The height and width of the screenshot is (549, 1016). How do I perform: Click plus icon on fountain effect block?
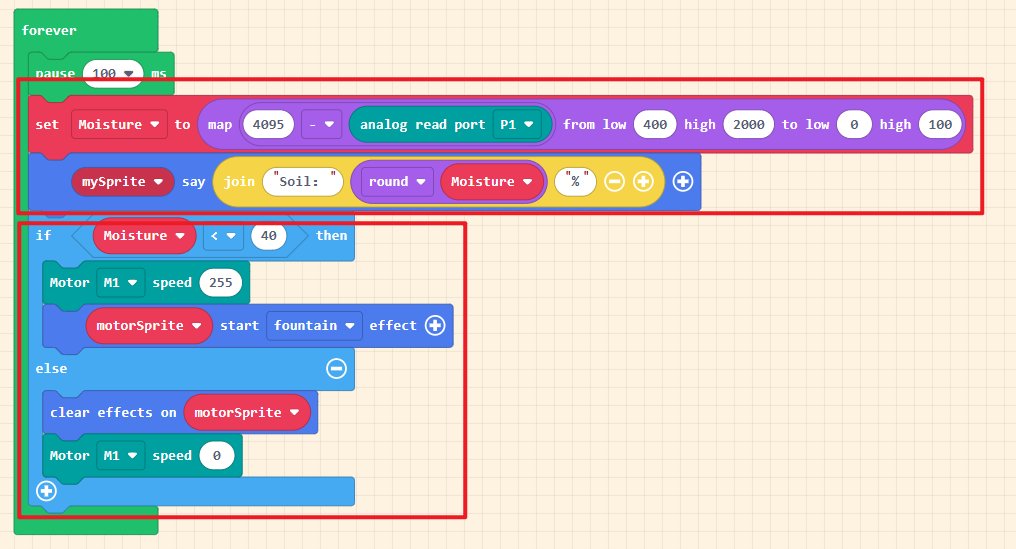(435, 325)
